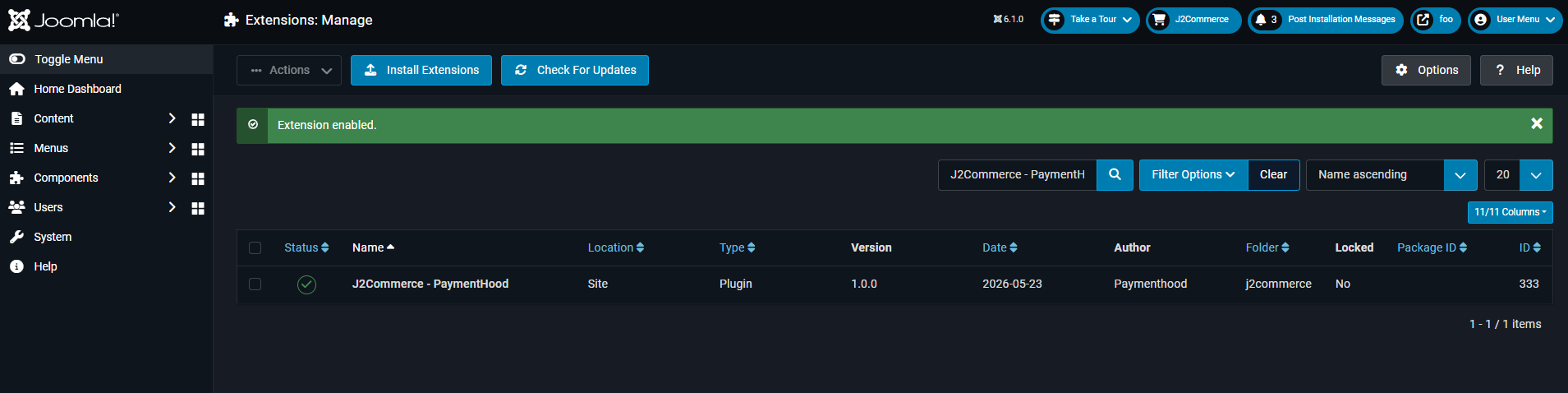Click the Help toolbar button
1568x393 pixels.
coord(1516,70)
